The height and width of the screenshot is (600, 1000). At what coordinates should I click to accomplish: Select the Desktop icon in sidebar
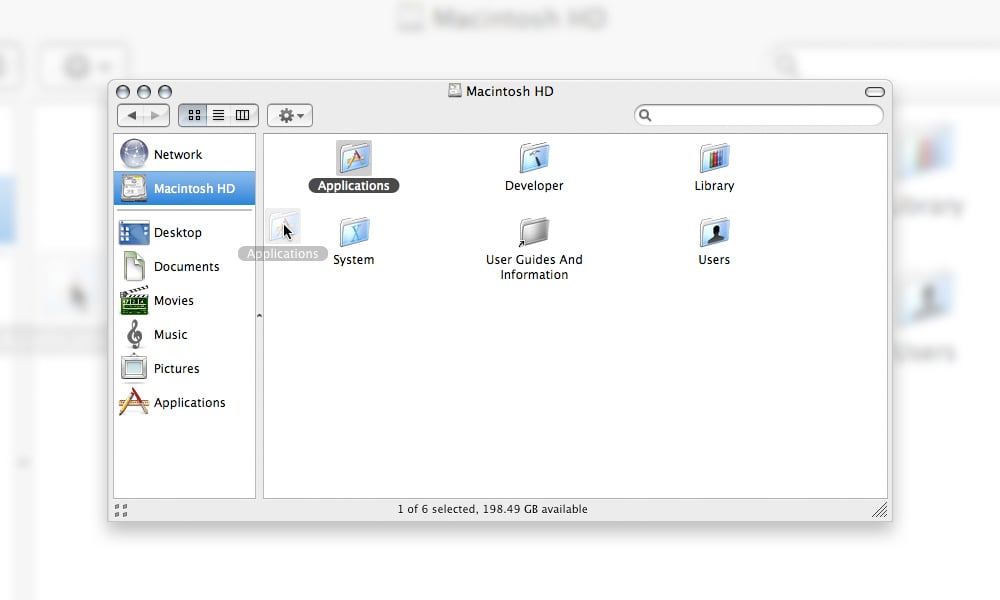[134, 233]
